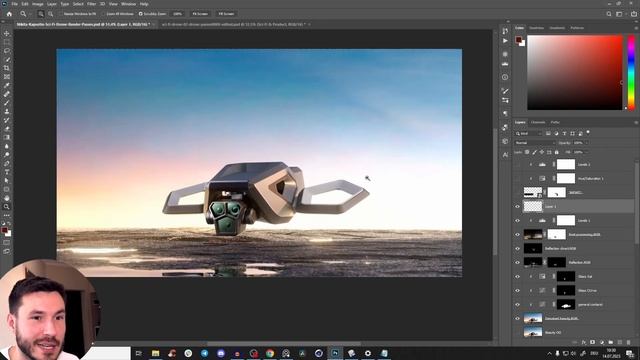This screenshot has width=640, height=360.
Task: Open File Explorer from the taskbar
Action: (x=156, y=353)
